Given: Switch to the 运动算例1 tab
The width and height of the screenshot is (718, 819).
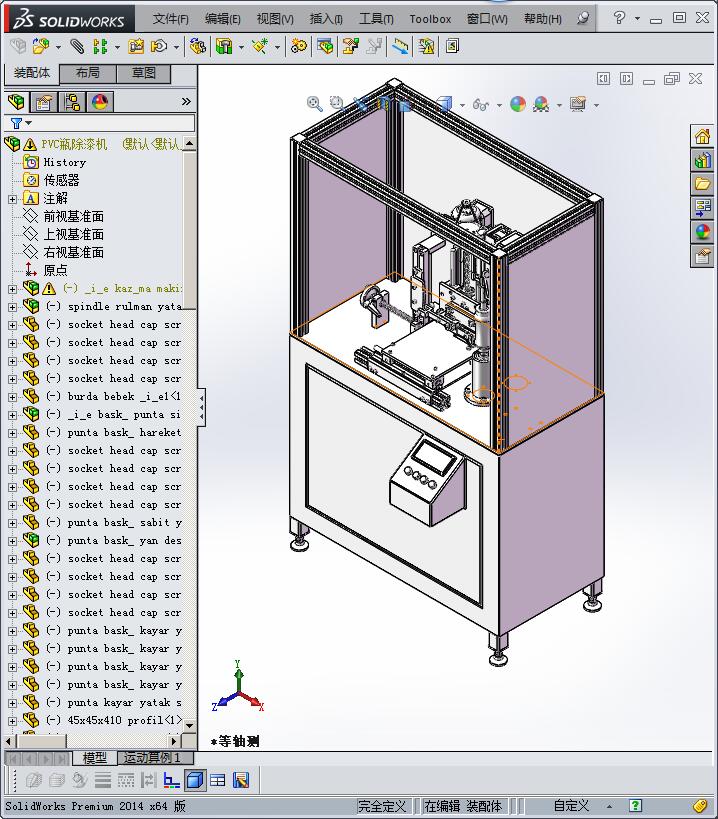Looking at the screenshot, I should tap(156, 758).
